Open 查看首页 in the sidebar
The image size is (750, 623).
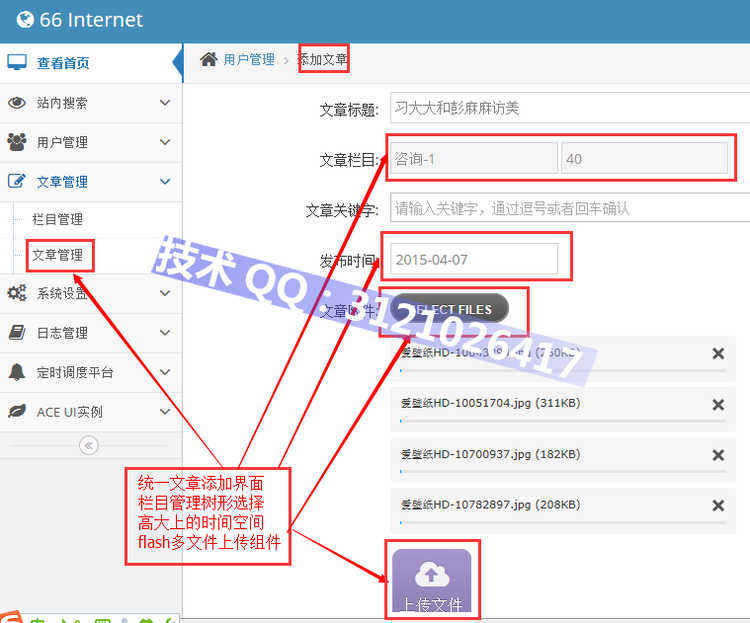pyautogui.click(x=90, y=63)
